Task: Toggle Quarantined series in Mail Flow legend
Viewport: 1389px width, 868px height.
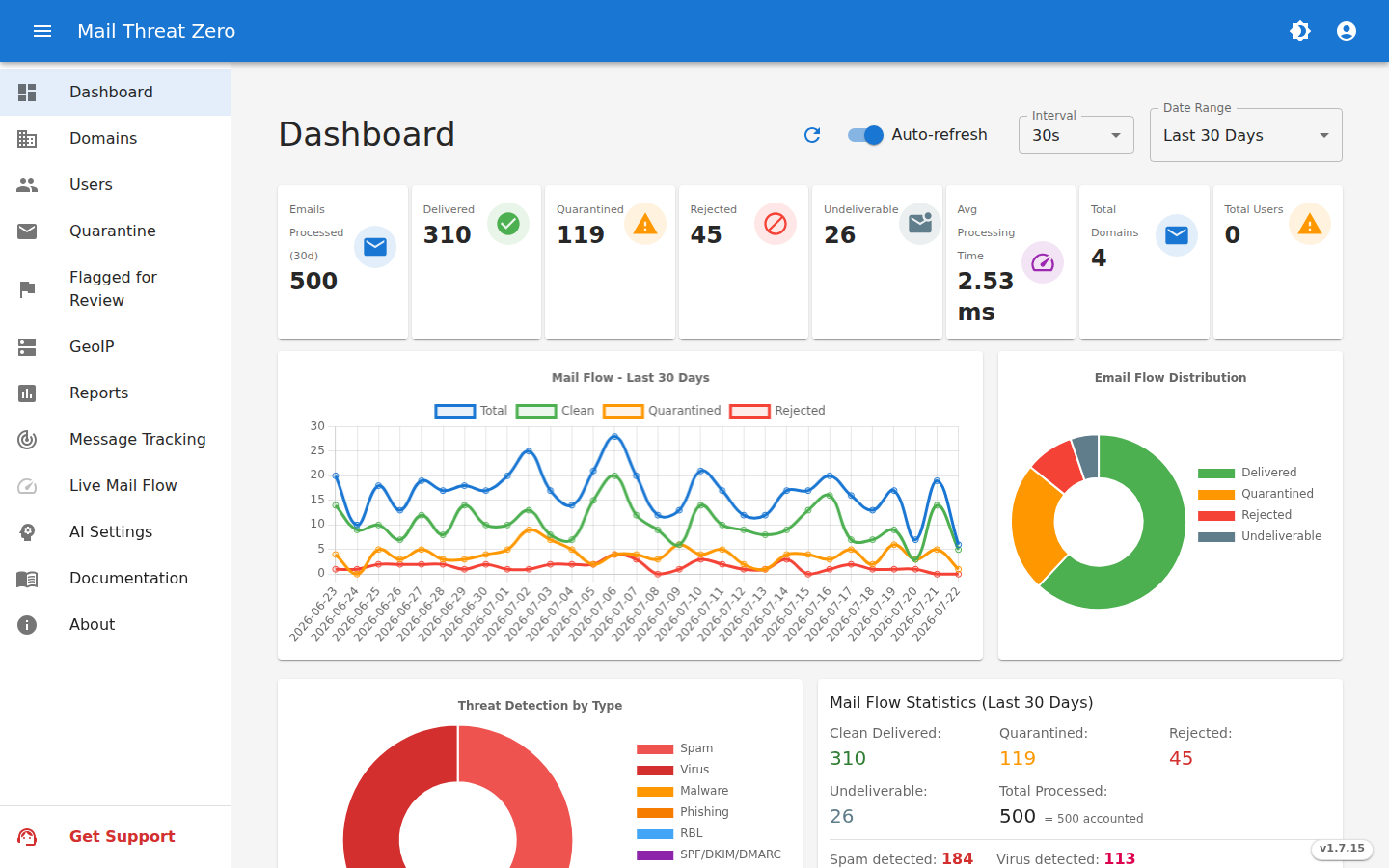Action: (x=662, y=411)
